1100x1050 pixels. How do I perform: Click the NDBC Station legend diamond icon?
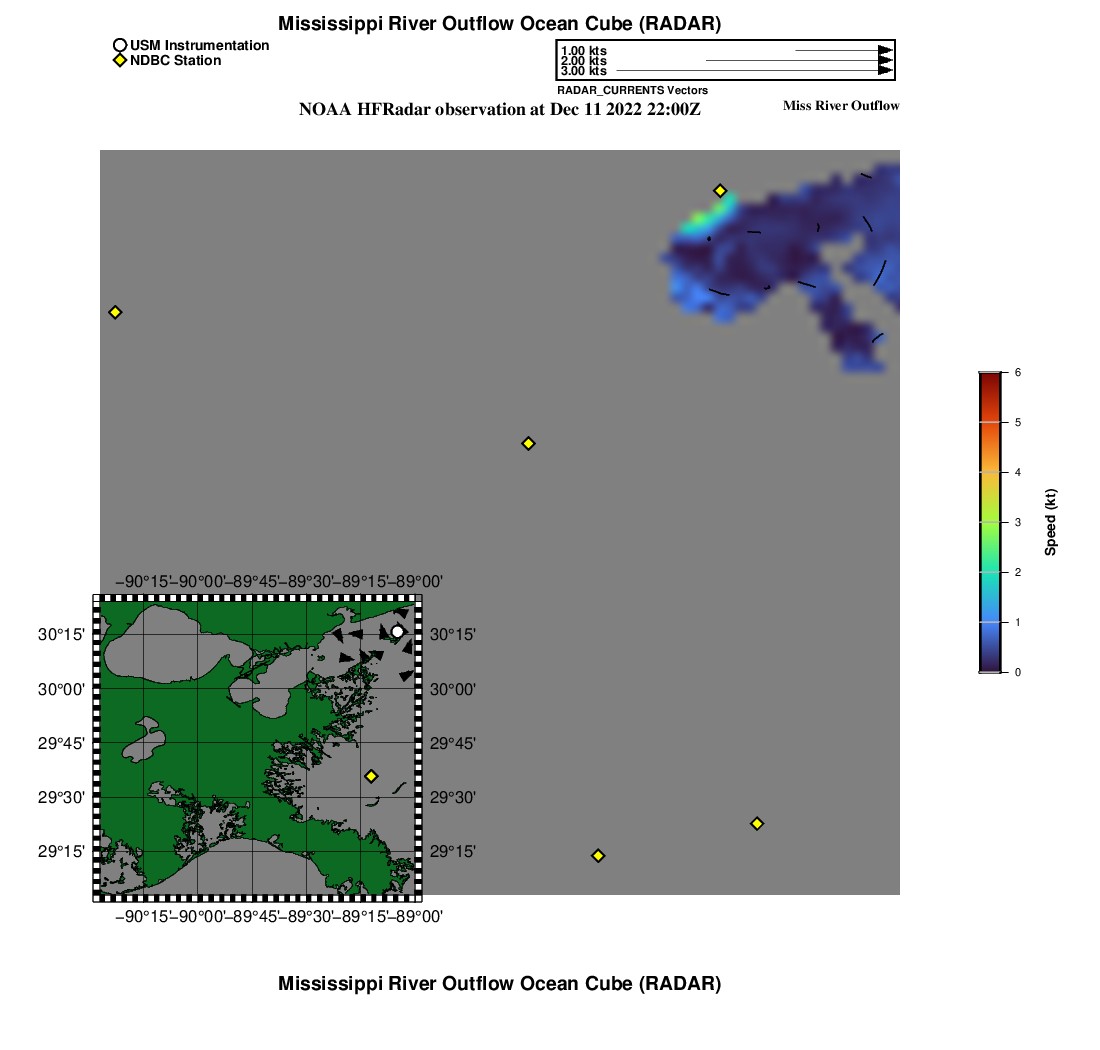point(120,61)
